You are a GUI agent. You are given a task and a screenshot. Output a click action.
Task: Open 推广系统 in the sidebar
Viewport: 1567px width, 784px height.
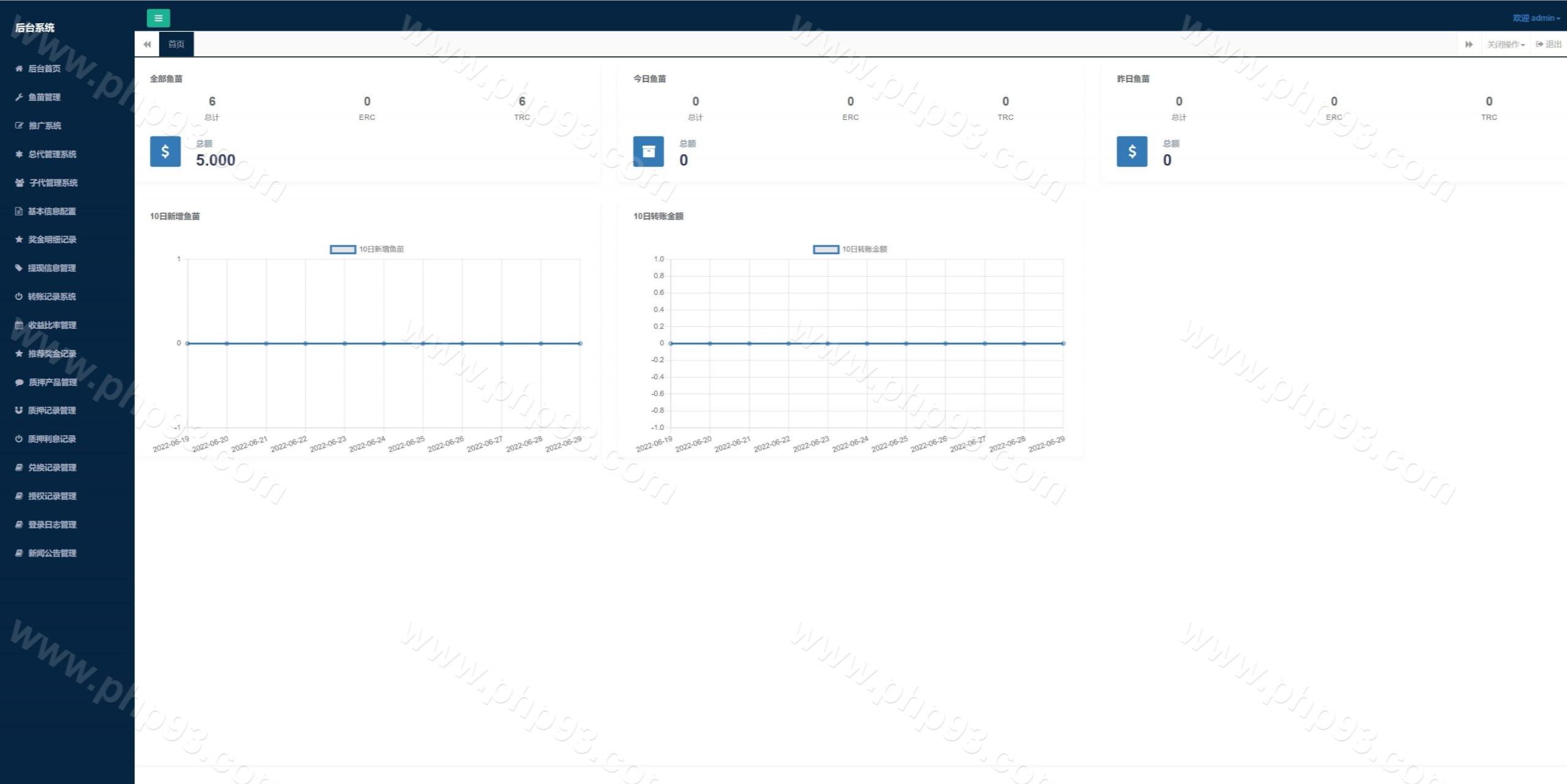(x=45, y=125)
